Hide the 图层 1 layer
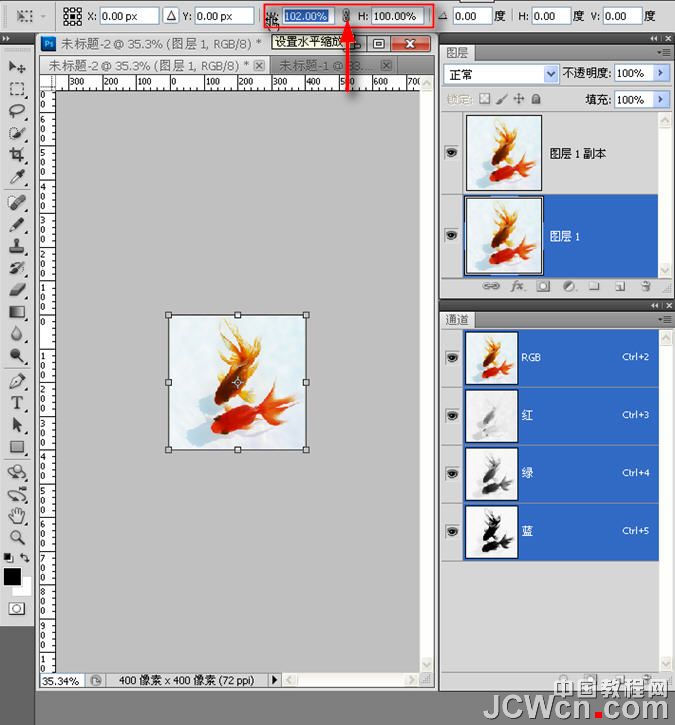This screenshot has height=725, width=675. point(451,235)
